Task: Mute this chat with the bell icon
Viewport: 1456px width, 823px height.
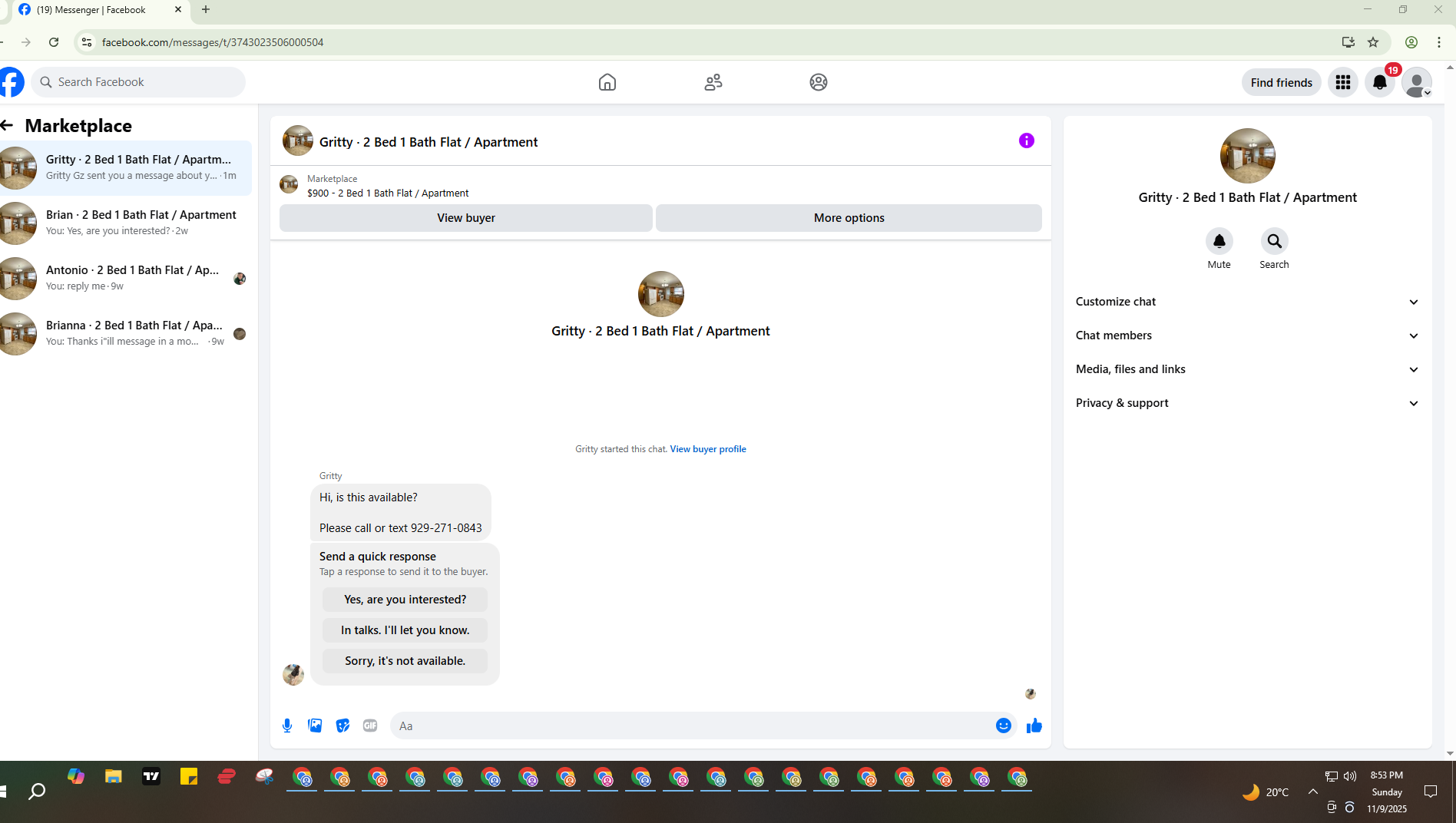Action: click(x=1219, y=241)
